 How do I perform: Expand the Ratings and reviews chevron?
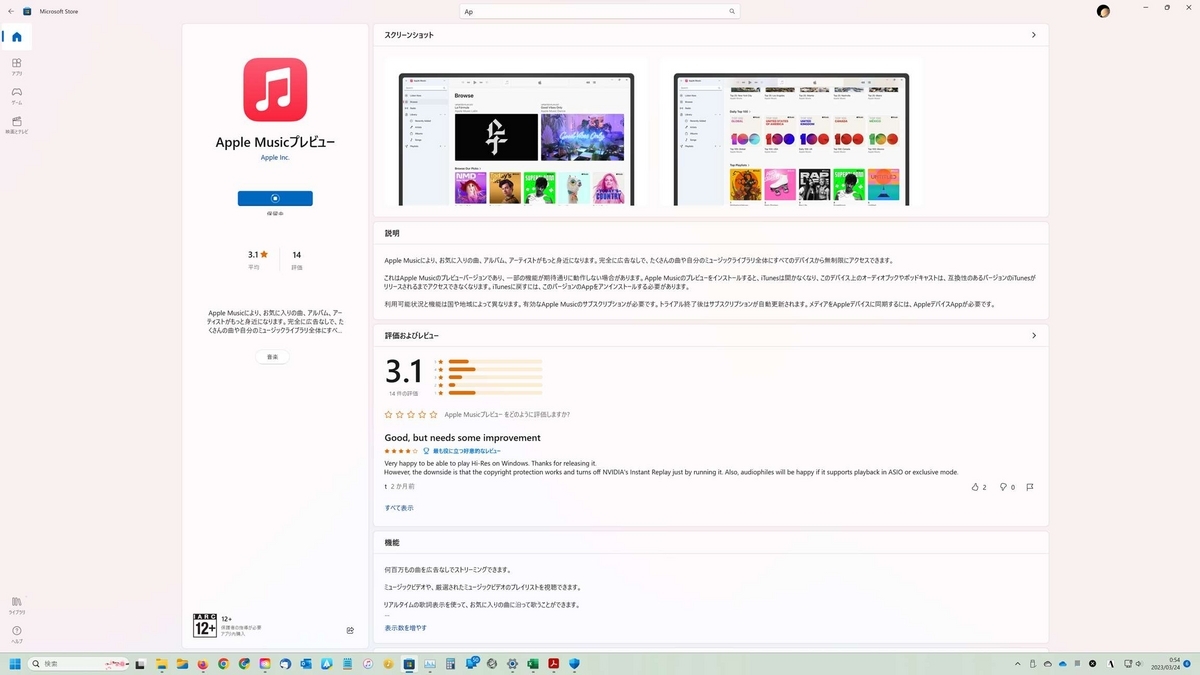[x=1034, y=336]
